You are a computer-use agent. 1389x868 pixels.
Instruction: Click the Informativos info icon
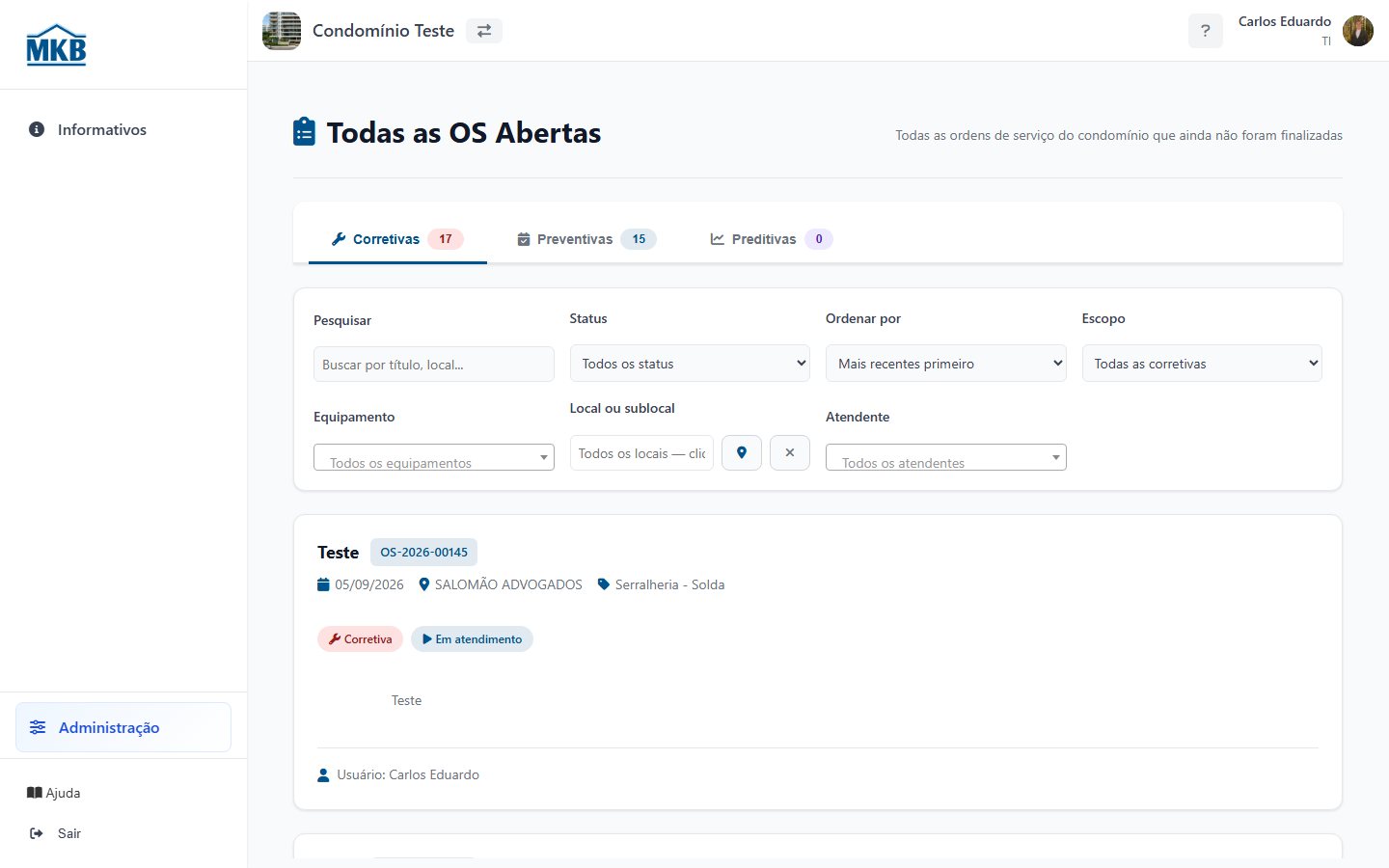tap(37, 129)
